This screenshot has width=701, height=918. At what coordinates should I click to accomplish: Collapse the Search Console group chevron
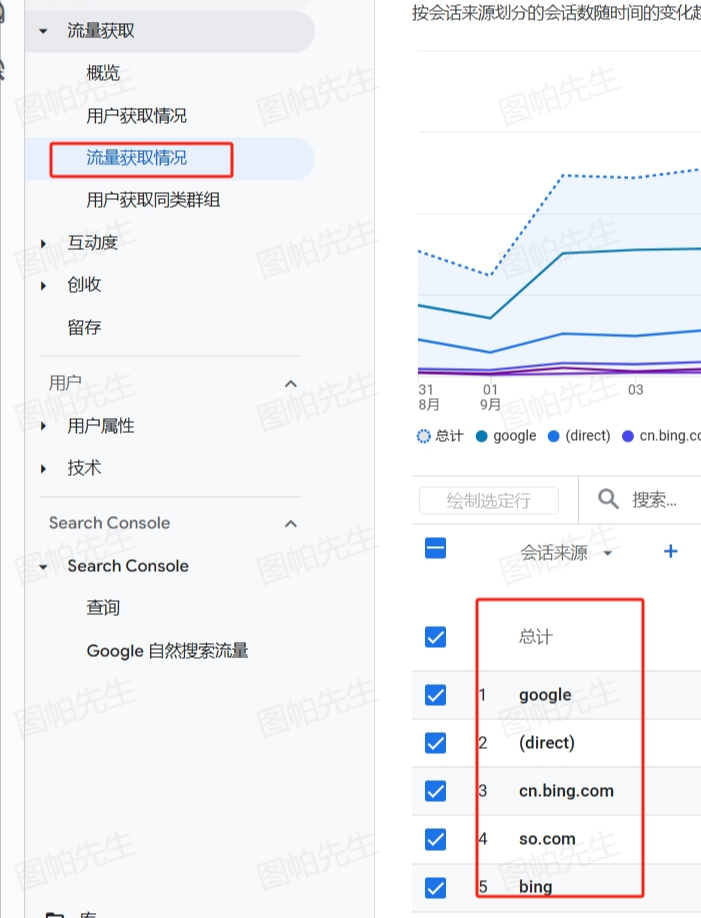290,523
